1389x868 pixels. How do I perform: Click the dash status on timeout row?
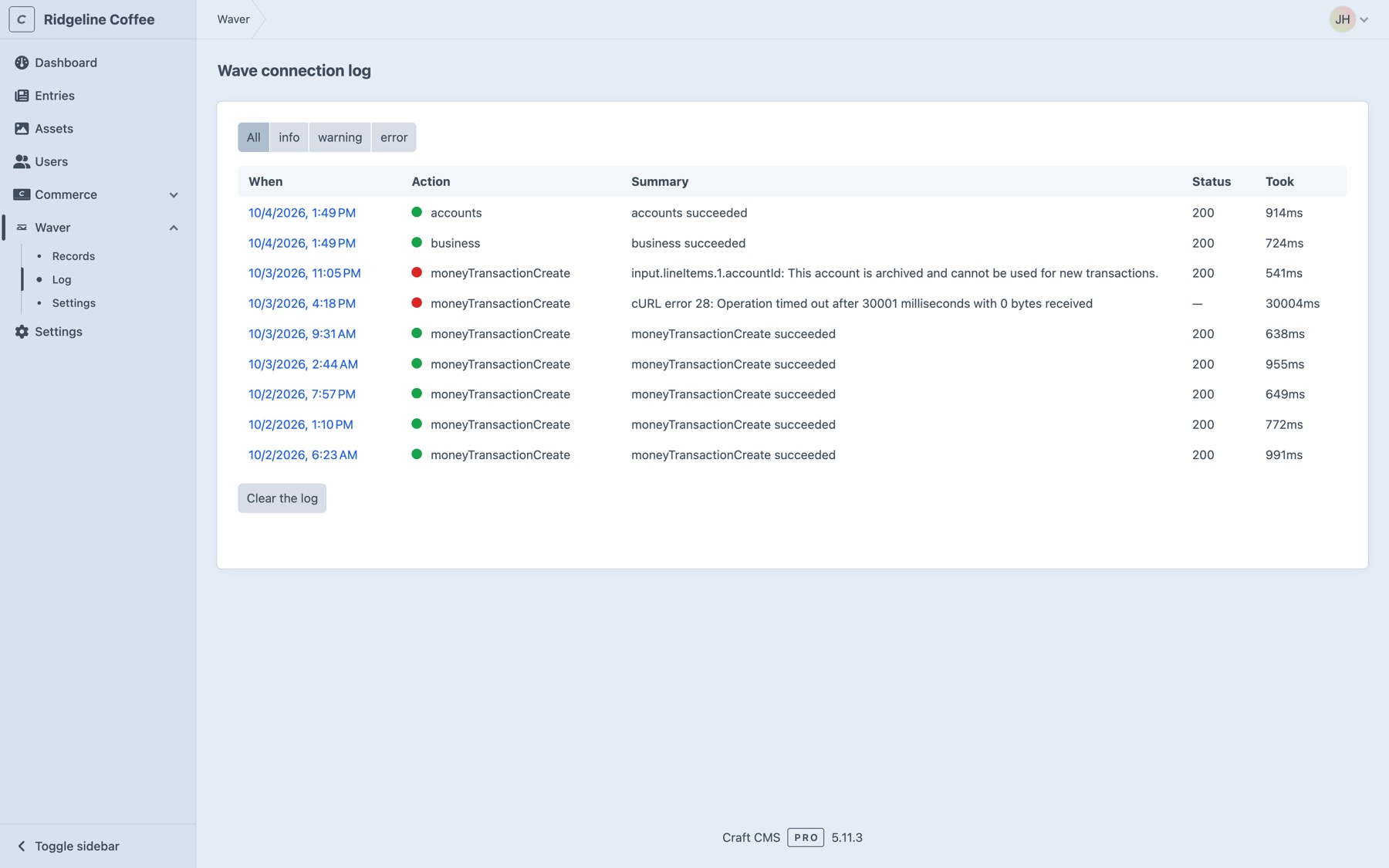click(x=1197, y=303)
